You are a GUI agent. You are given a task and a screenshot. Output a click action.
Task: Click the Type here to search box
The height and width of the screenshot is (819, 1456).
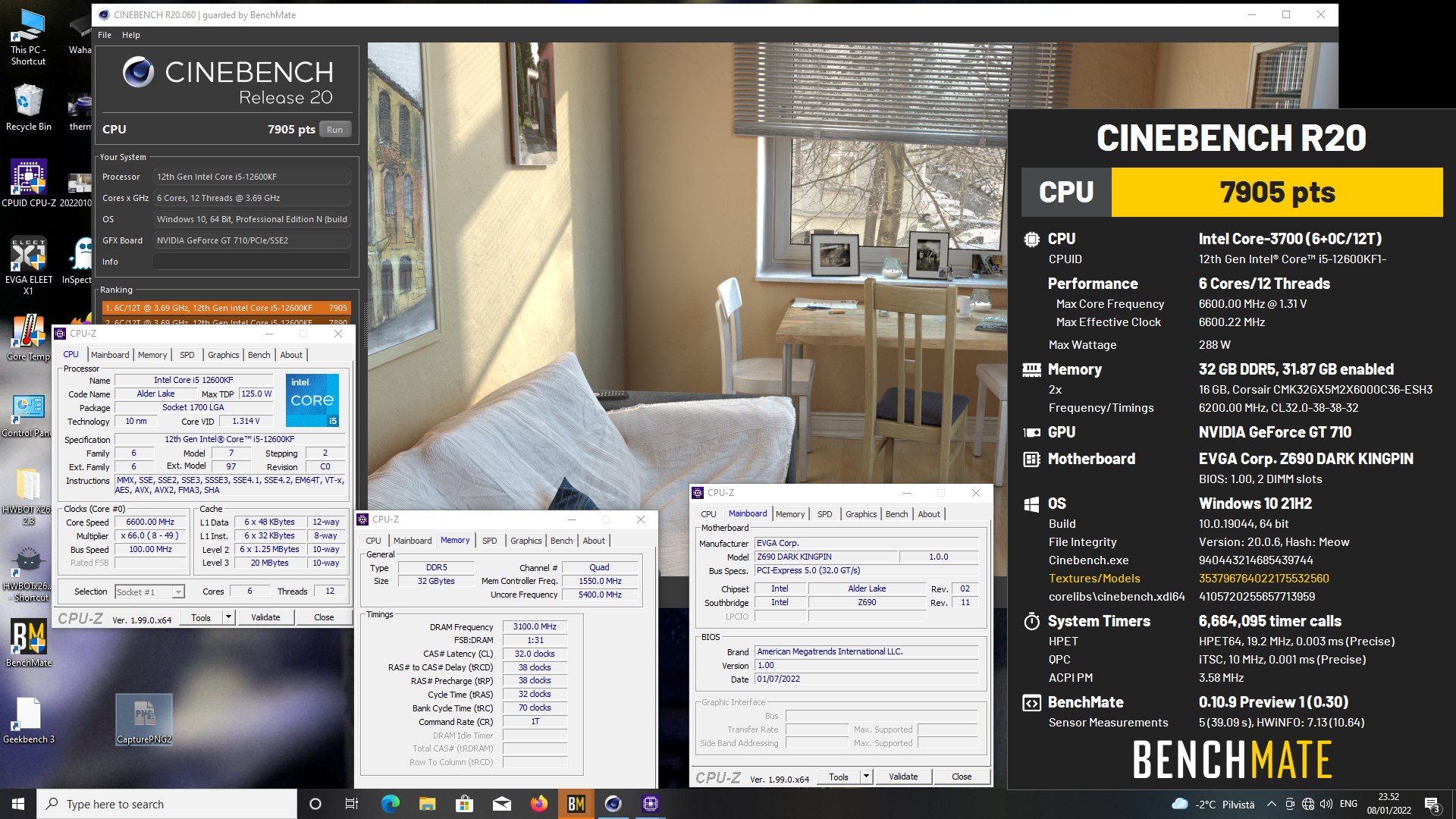coord(167,804)
